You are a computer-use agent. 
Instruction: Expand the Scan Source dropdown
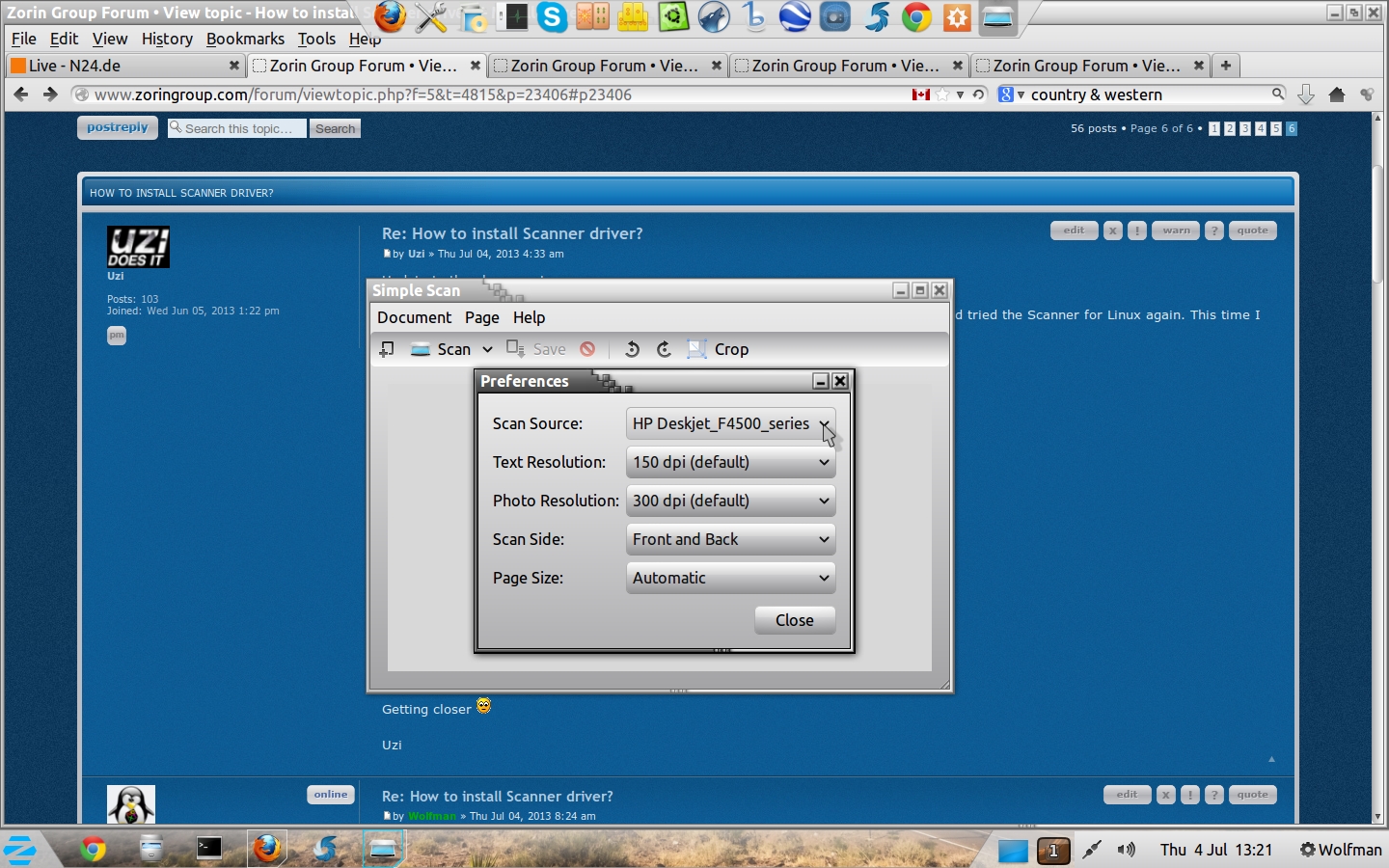point(730,424)
